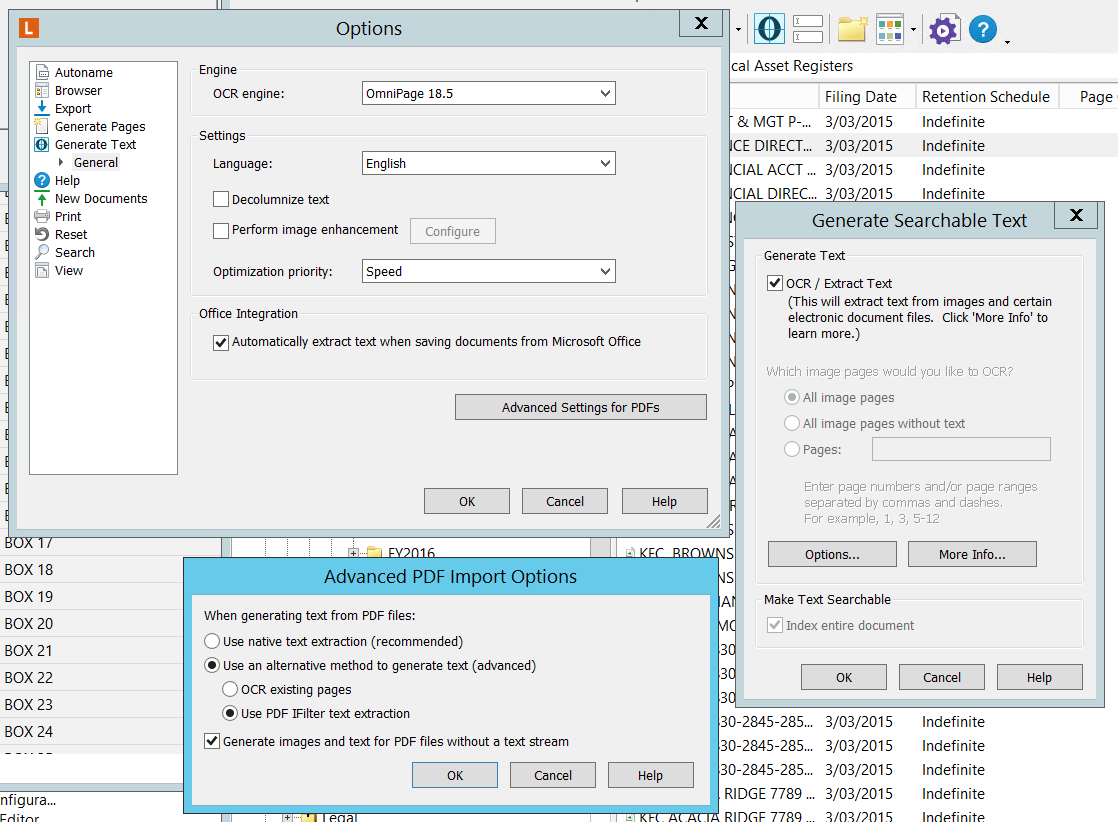Select Print in the options tree
1118x822 pixels.
(x=68, y=217)
